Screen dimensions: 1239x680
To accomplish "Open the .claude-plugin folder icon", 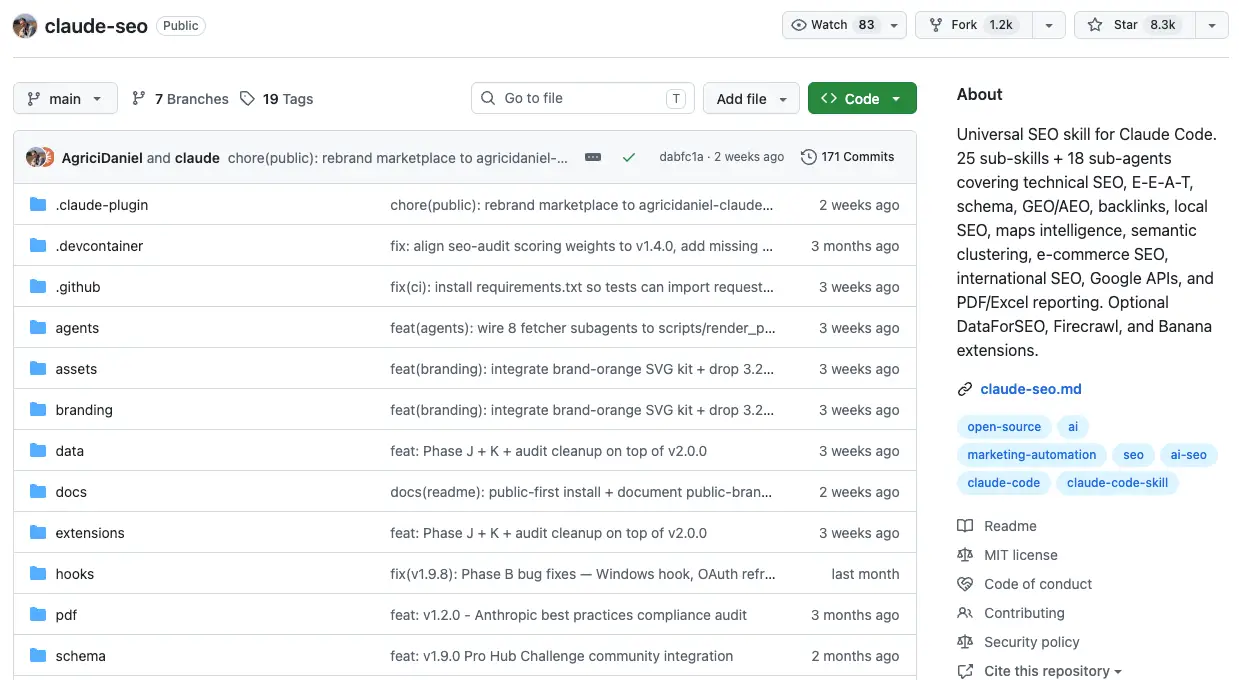I will 38,205.
